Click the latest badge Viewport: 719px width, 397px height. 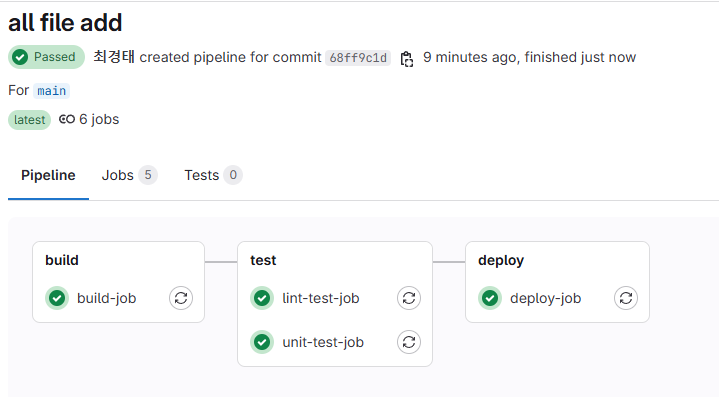pyautogui.click(x=29, y=120)
